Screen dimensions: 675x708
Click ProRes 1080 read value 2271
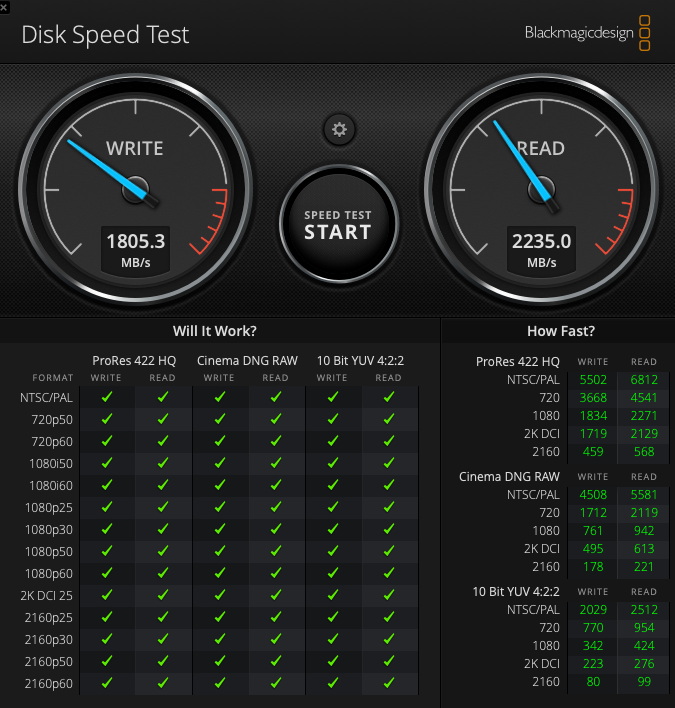click(644, 416)
